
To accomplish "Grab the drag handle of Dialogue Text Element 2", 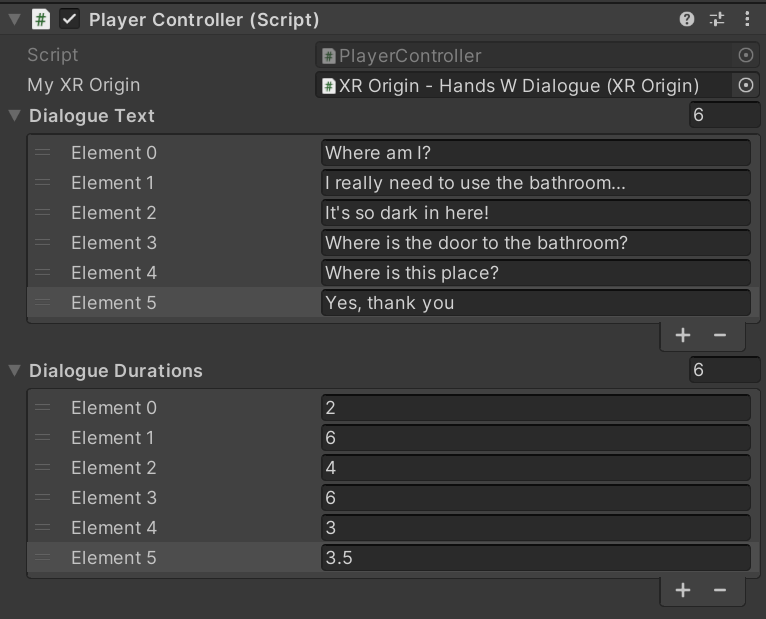I will tap(42, 213).
